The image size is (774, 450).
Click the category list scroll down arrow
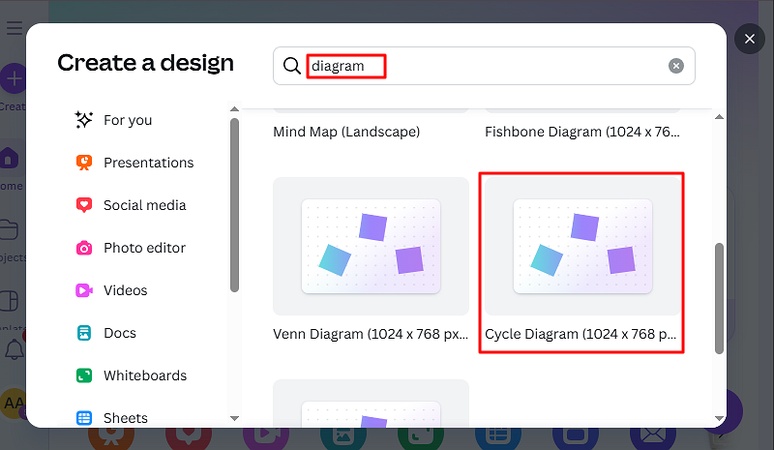click(x=234, y=418)
